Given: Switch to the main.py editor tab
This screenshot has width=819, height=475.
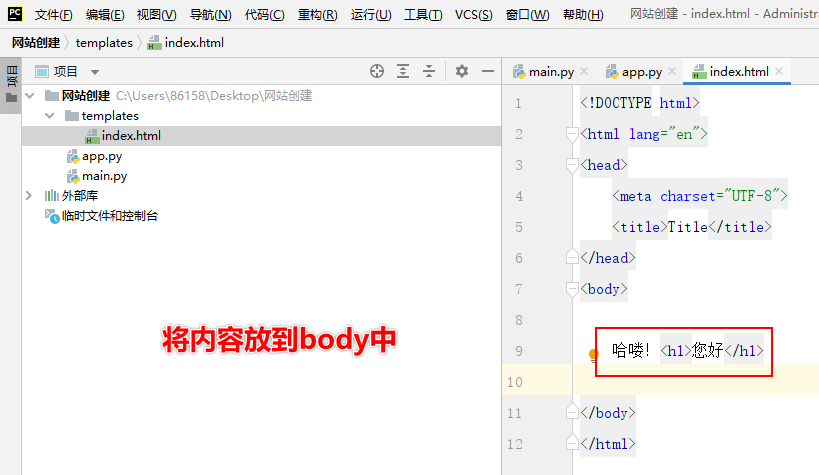Looking at the screenshot, I should (x=551, y=72).
